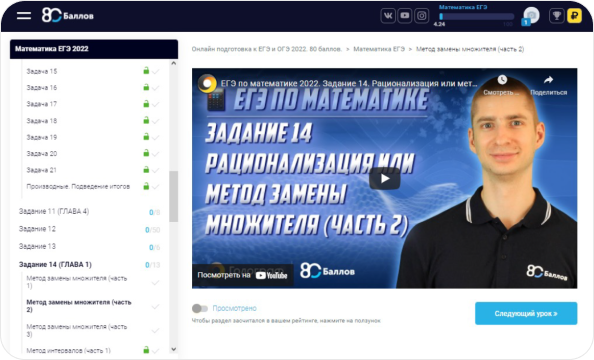Open Задача 15 lesson
Image resolution: width=594 pixels, height=360 pixels.
pos(42,71)
